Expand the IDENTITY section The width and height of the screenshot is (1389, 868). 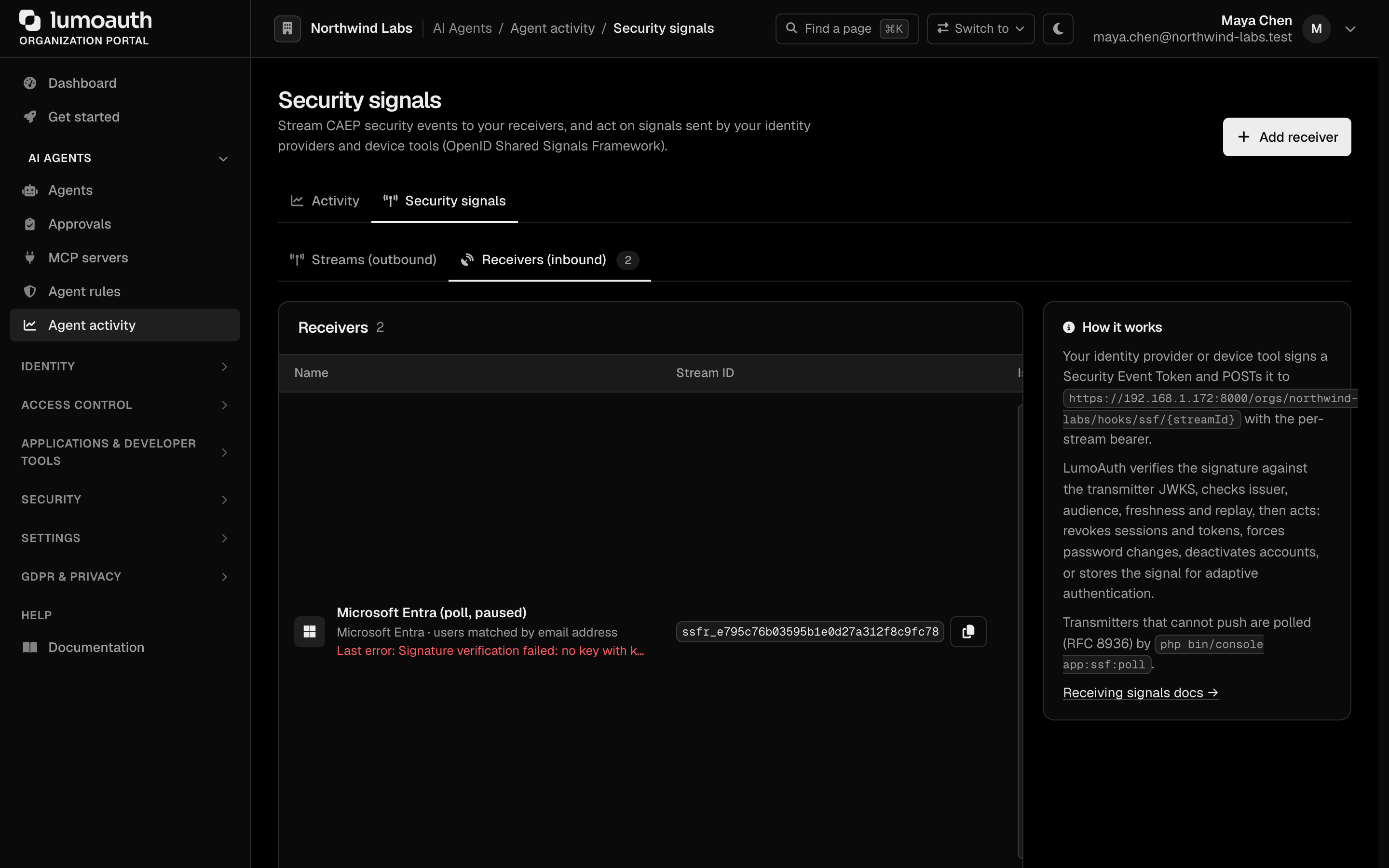[124, 367]
